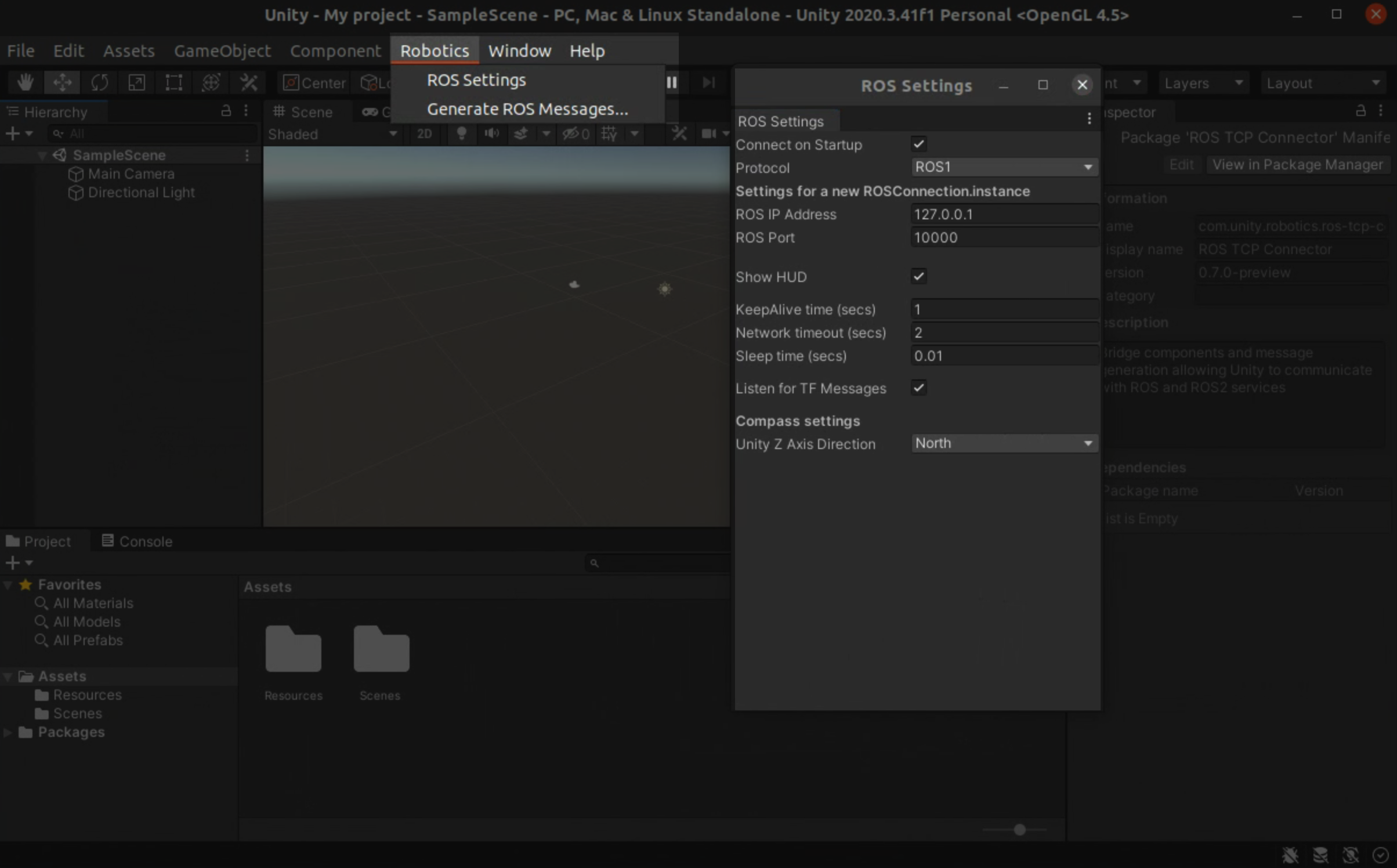Activate the Rotate tool
1397x868 pixels.
click(x=100, y=82)
